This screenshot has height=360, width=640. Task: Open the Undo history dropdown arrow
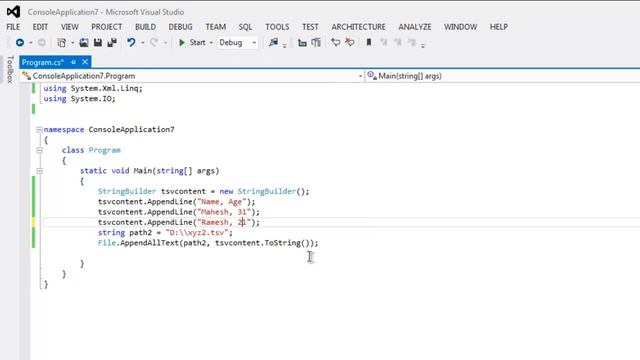tap(142, 43)
